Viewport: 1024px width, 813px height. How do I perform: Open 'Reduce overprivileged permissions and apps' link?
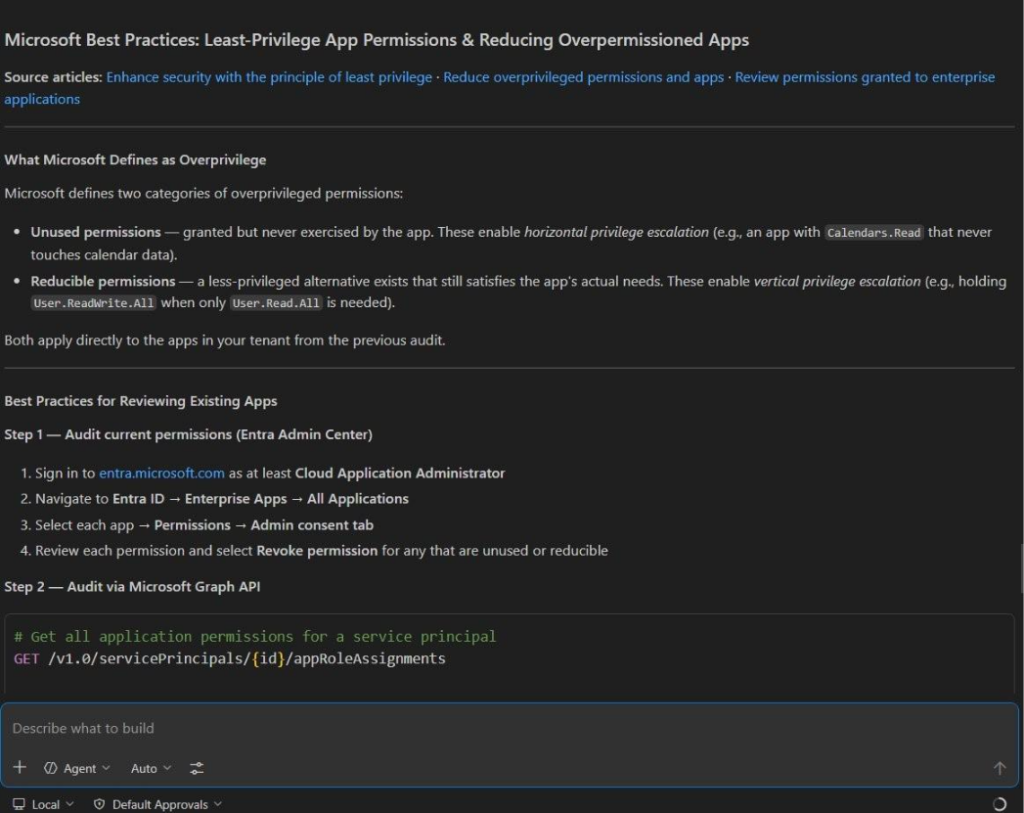click(583, 77)
